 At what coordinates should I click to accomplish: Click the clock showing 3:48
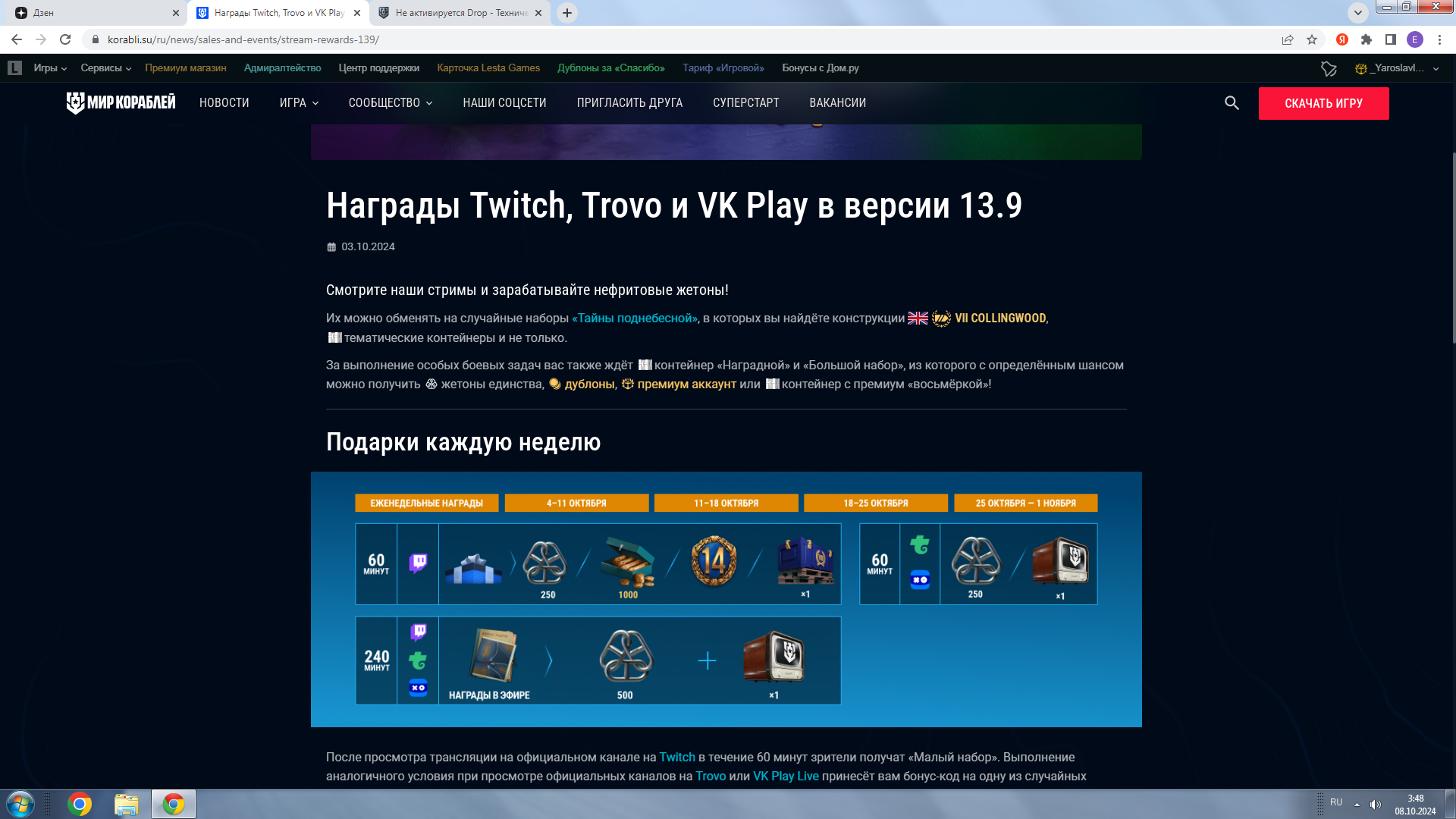coord(1415,799)
